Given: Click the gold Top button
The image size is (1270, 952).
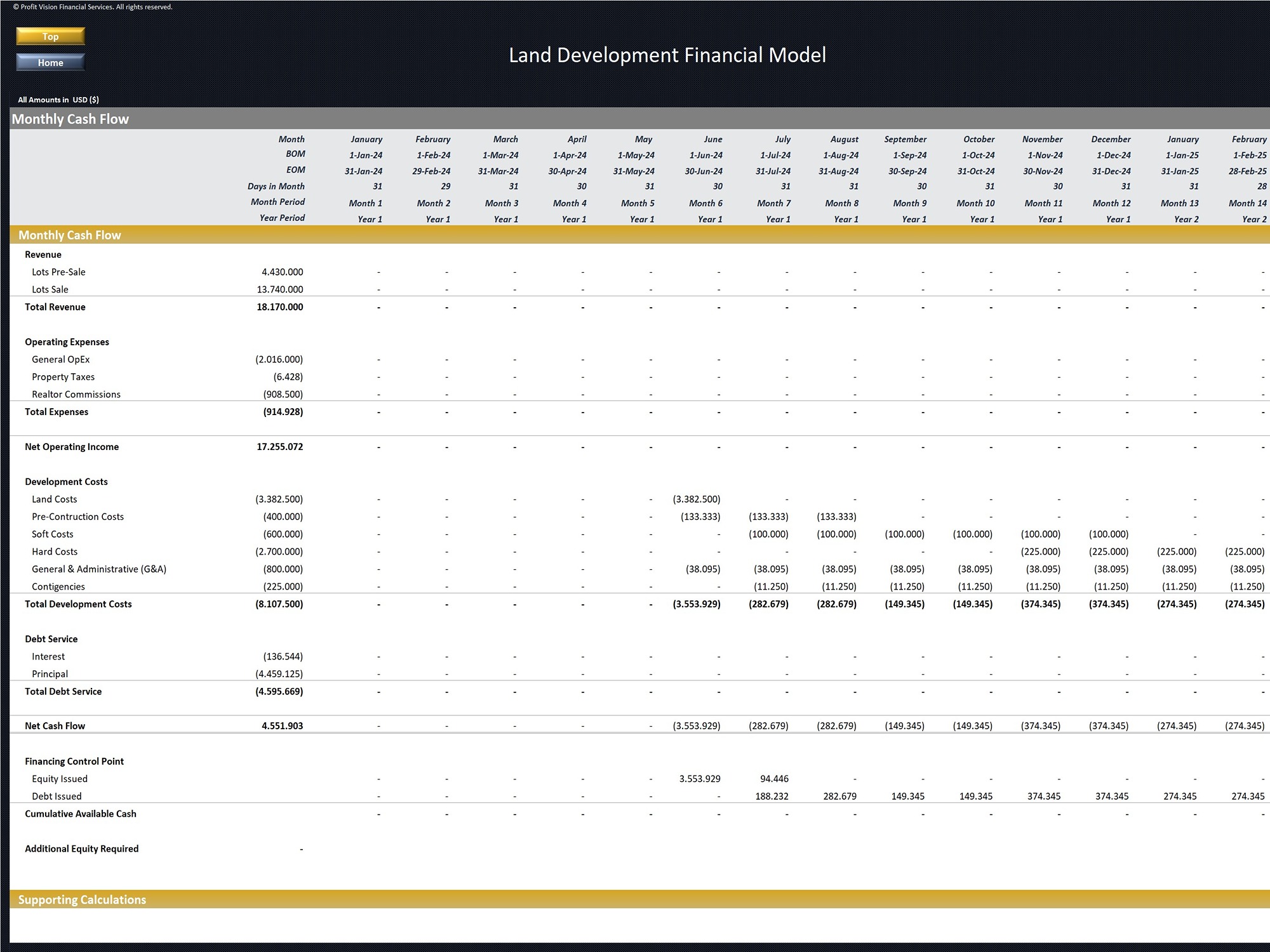Looking at the screenshot, I should point(50,36).
